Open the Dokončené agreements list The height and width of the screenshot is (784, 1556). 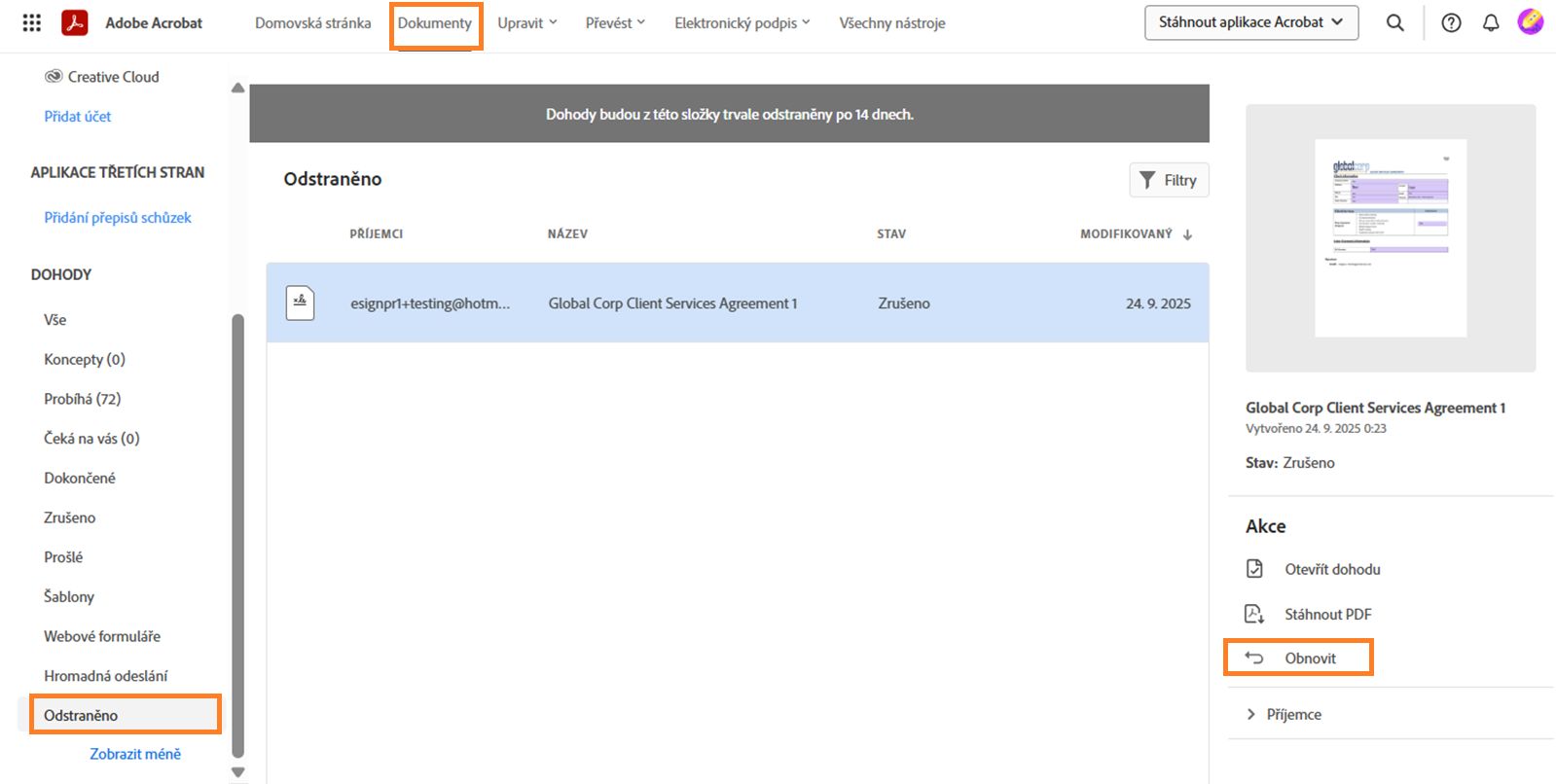(x=80, y=478)
